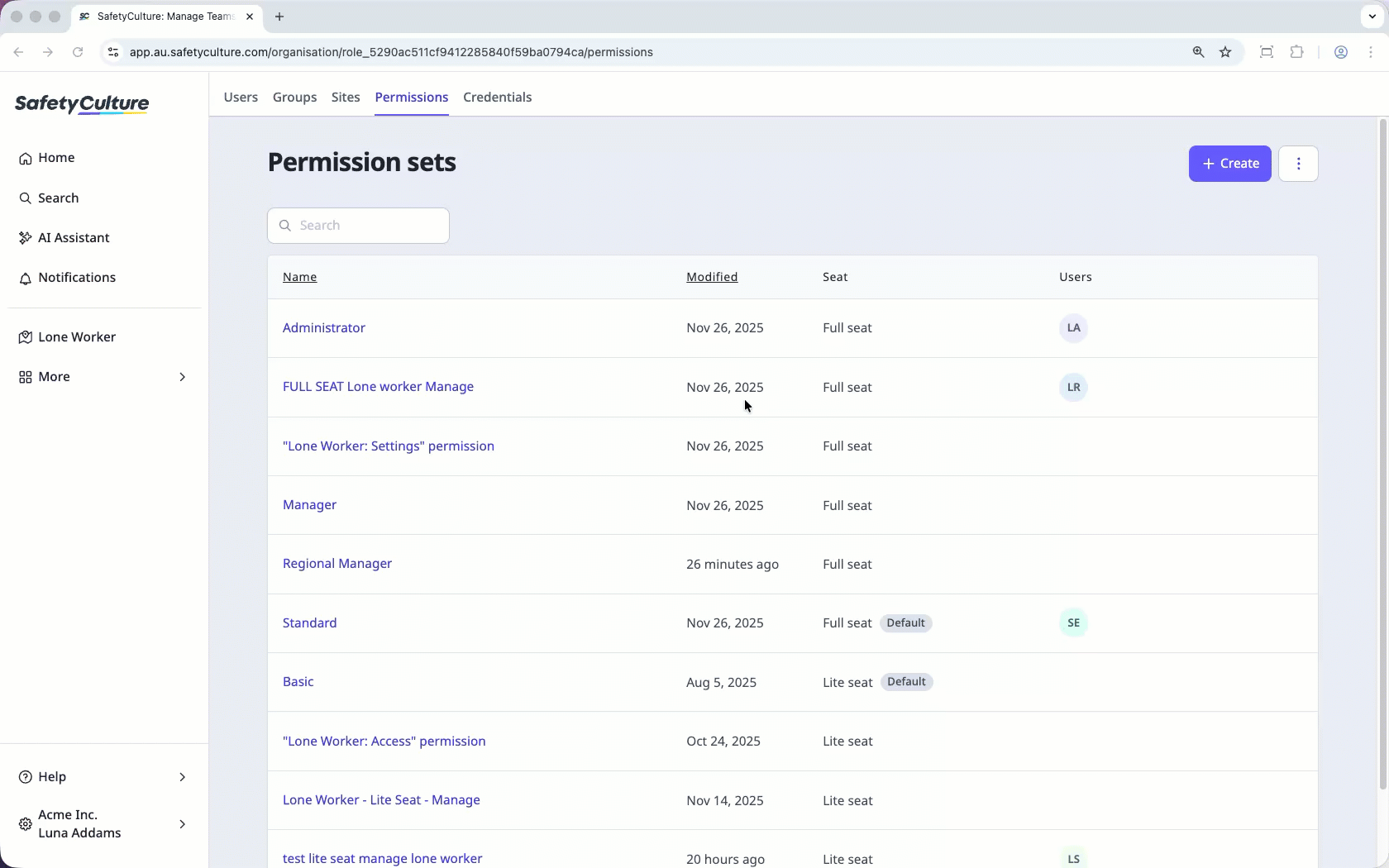Click the Users column header
Image resolution: width=1389 pixels, height=868 pixels.
click(x=1076, y=277)
